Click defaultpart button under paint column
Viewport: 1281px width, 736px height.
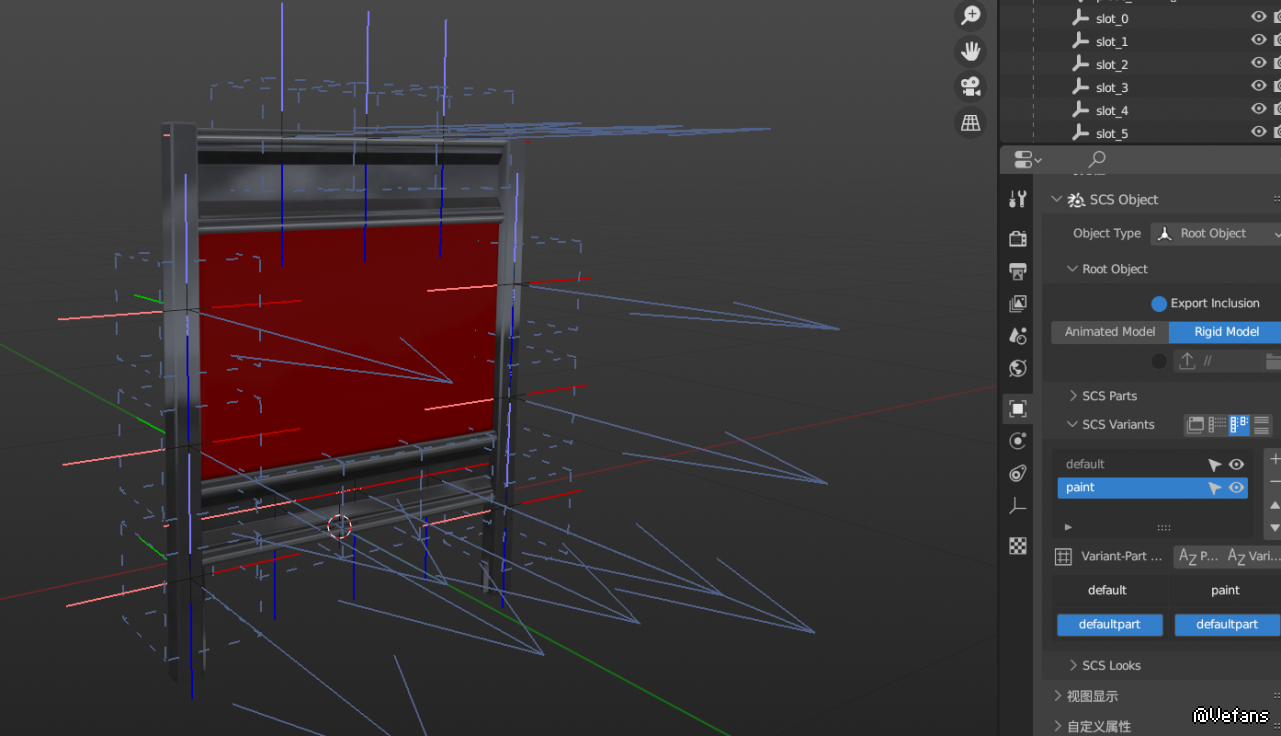click(1227, 624)
